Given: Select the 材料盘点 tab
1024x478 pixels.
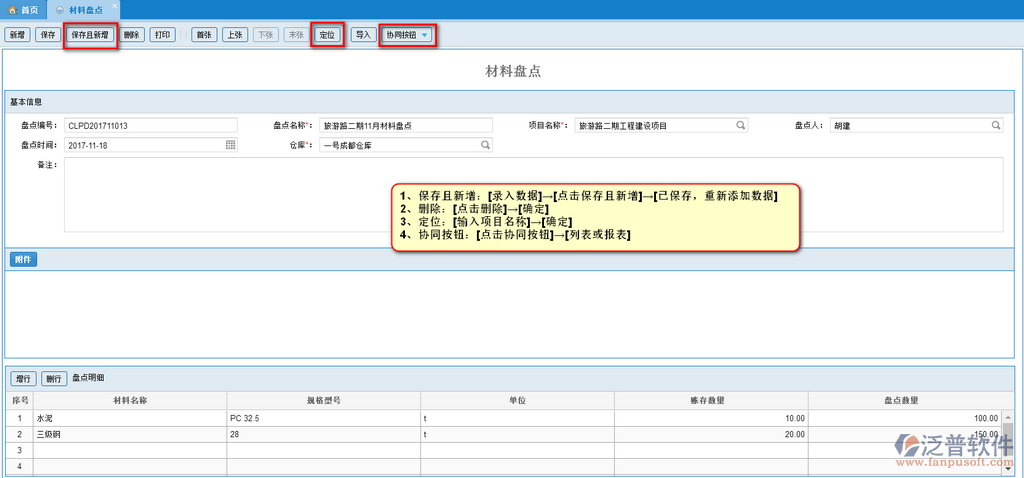Looking at the screenshot, I should [x=84, y=8].
